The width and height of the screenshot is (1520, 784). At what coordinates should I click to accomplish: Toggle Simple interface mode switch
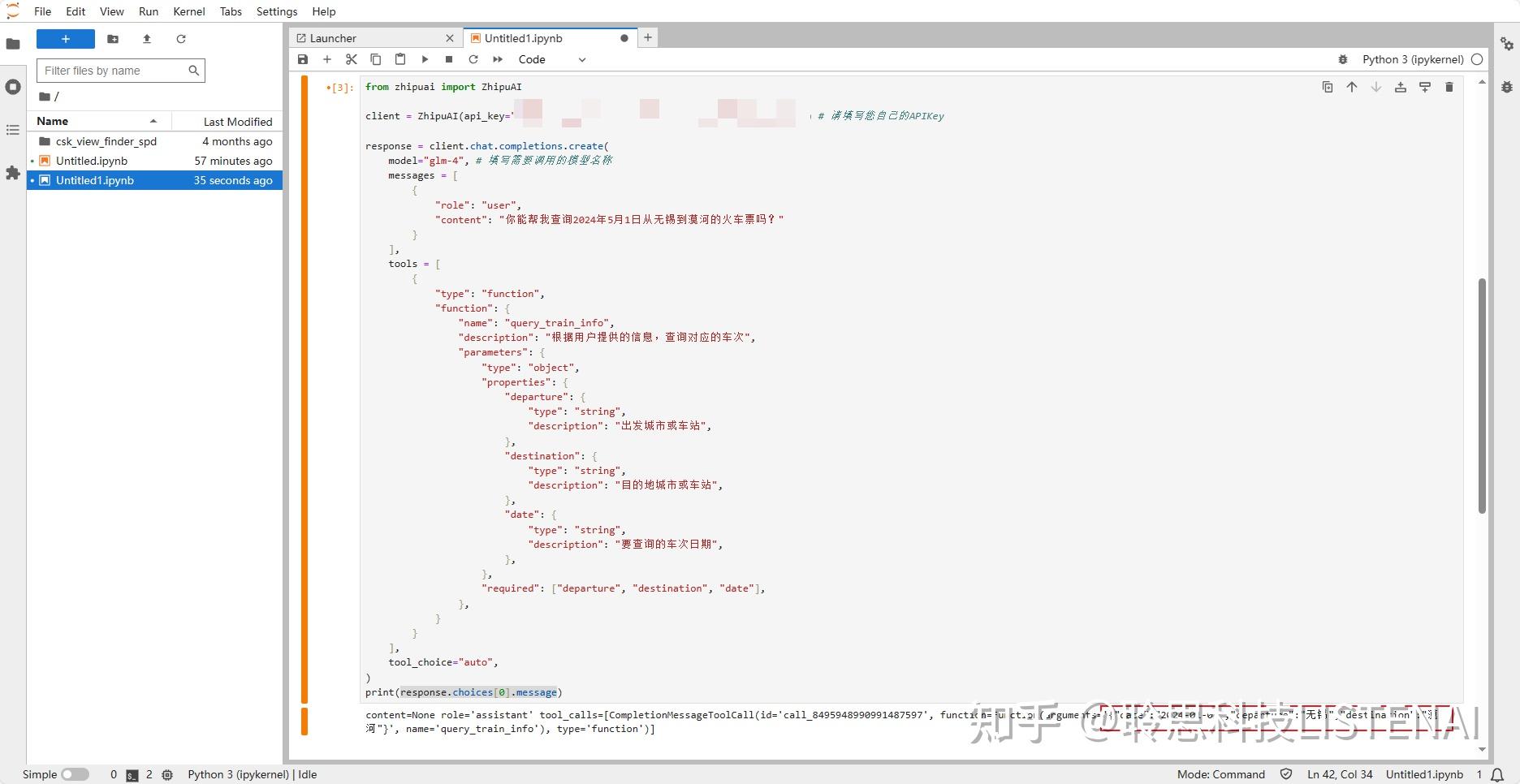(x=75, y=774)
